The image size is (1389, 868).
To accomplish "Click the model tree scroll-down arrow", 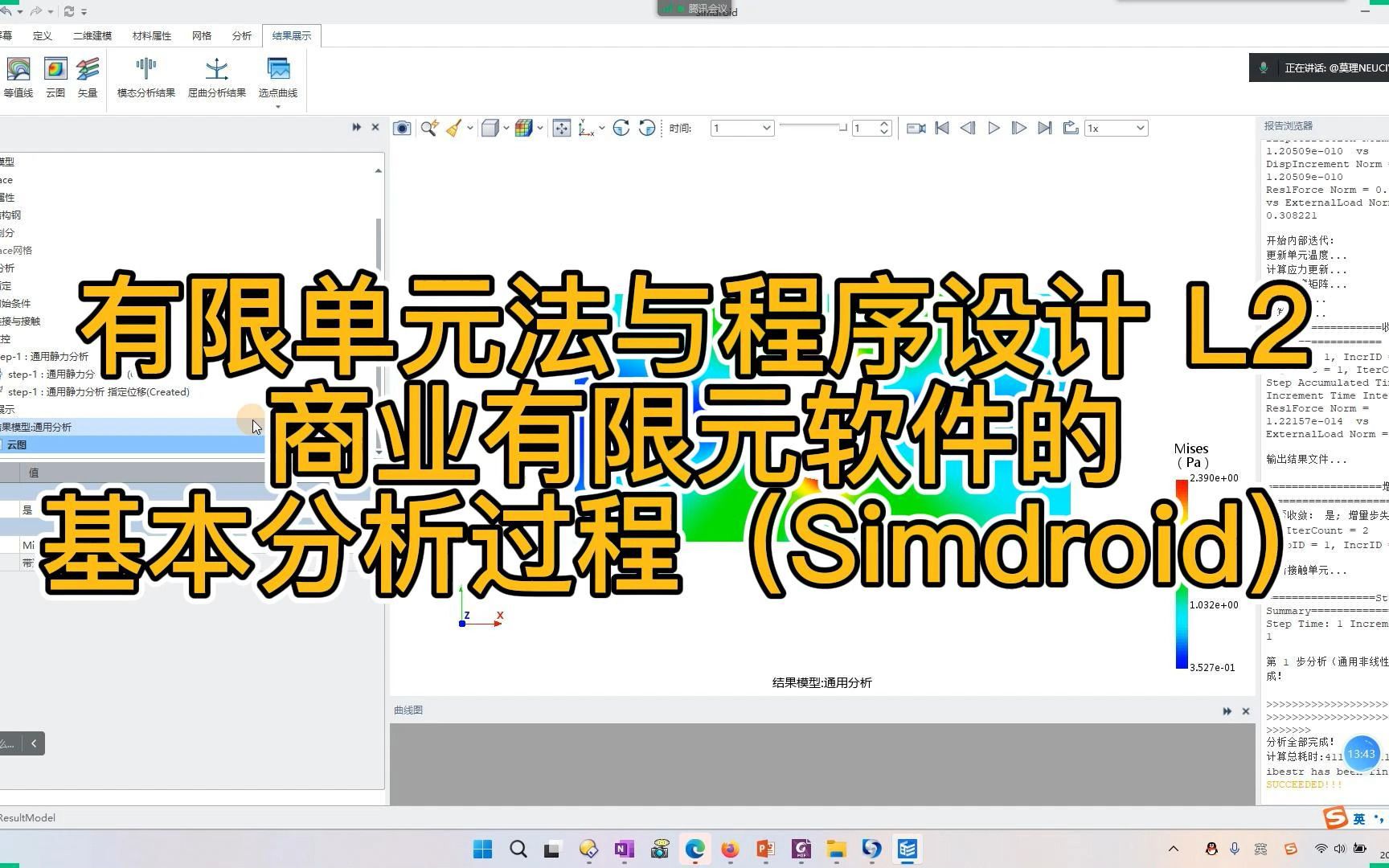I will 379,452.
